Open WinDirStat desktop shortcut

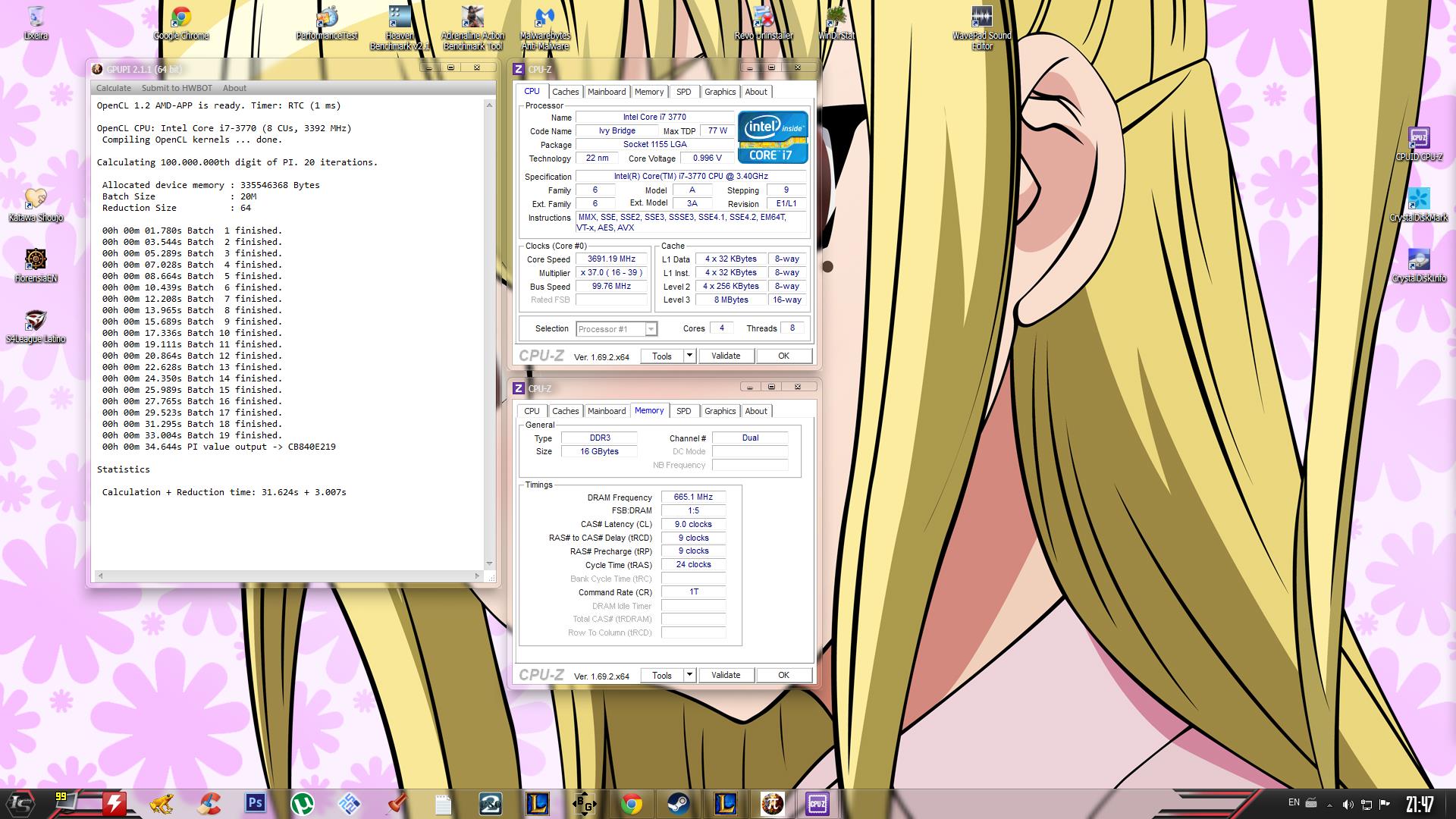836,23
